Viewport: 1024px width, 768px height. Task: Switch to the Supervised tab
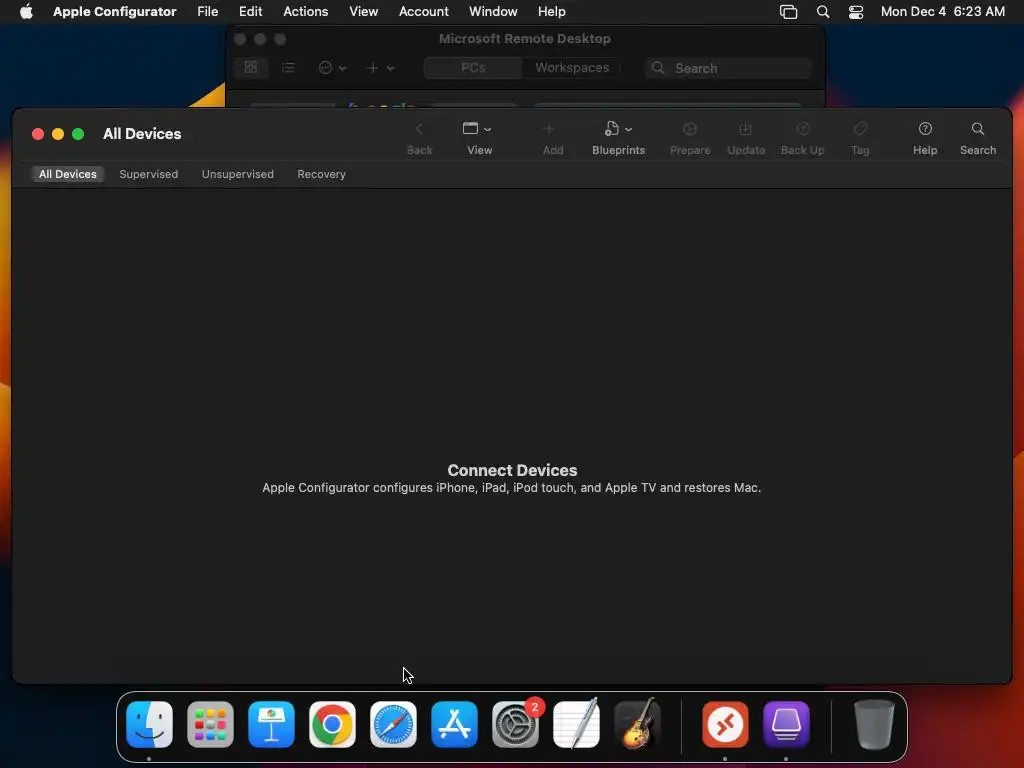tap(148, 174)
